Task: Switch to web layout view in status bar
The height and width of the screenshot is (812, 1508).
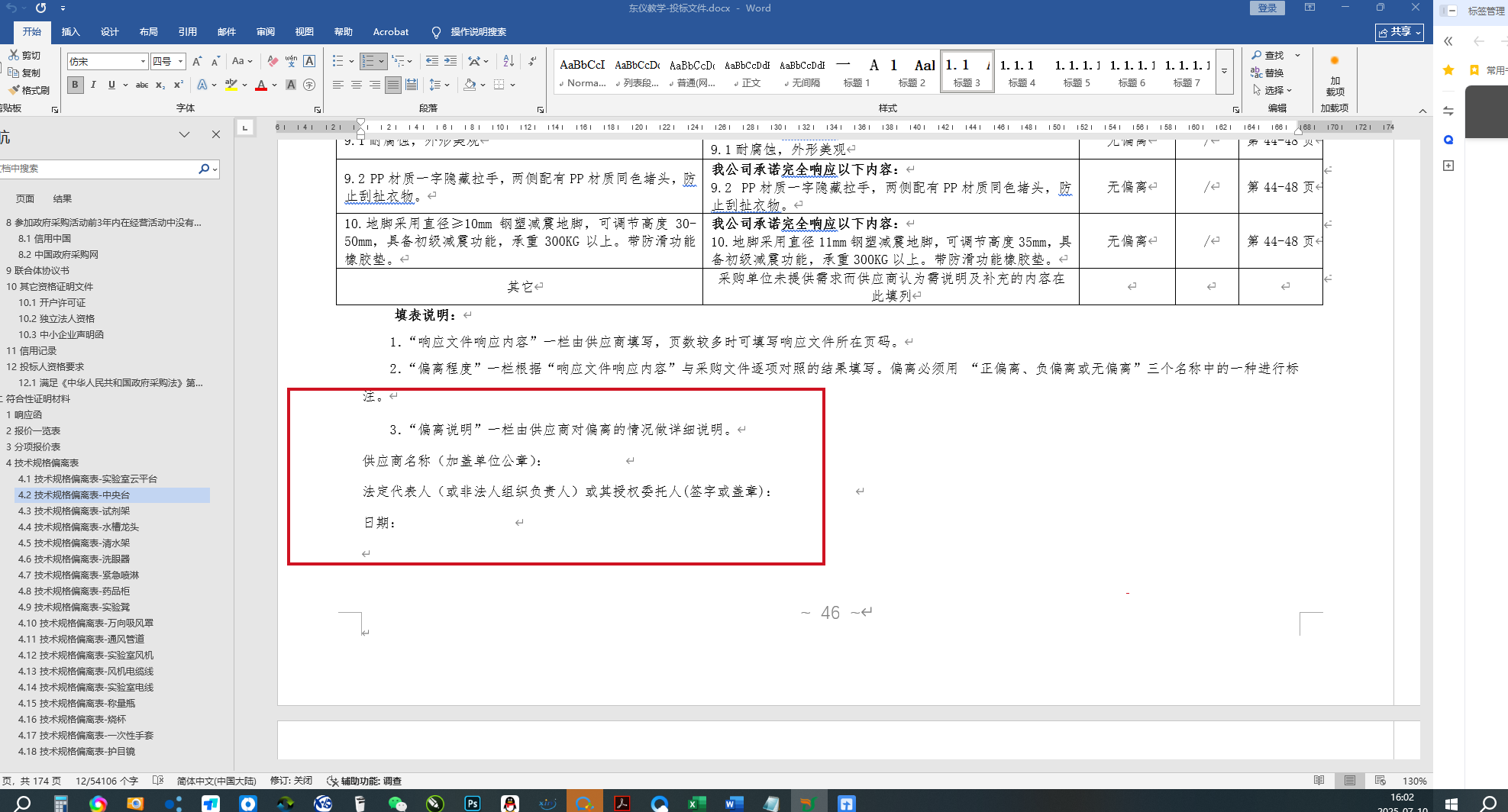Action: [x=1380, y=781]
